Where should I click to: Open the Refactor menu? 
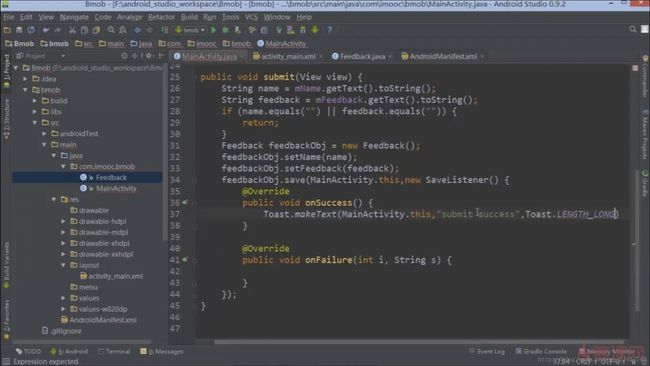(x=161, y=17)
